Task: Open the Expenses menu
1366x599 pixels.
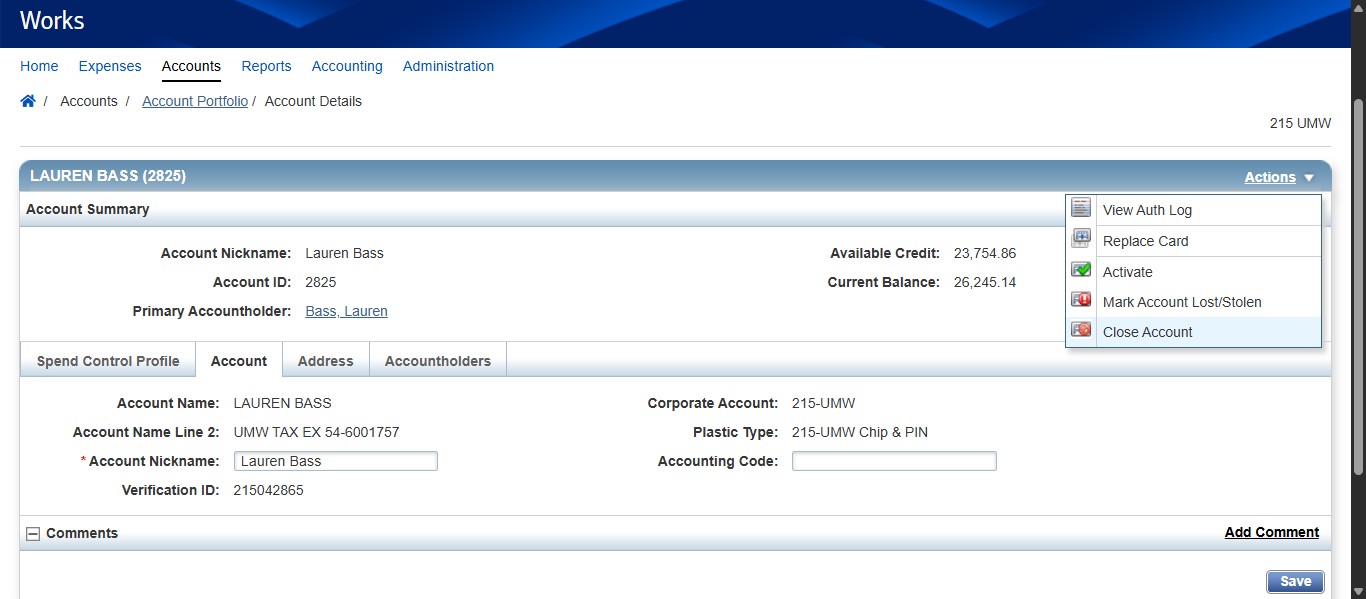Action: pyautogui.click(x=110, y=66)
